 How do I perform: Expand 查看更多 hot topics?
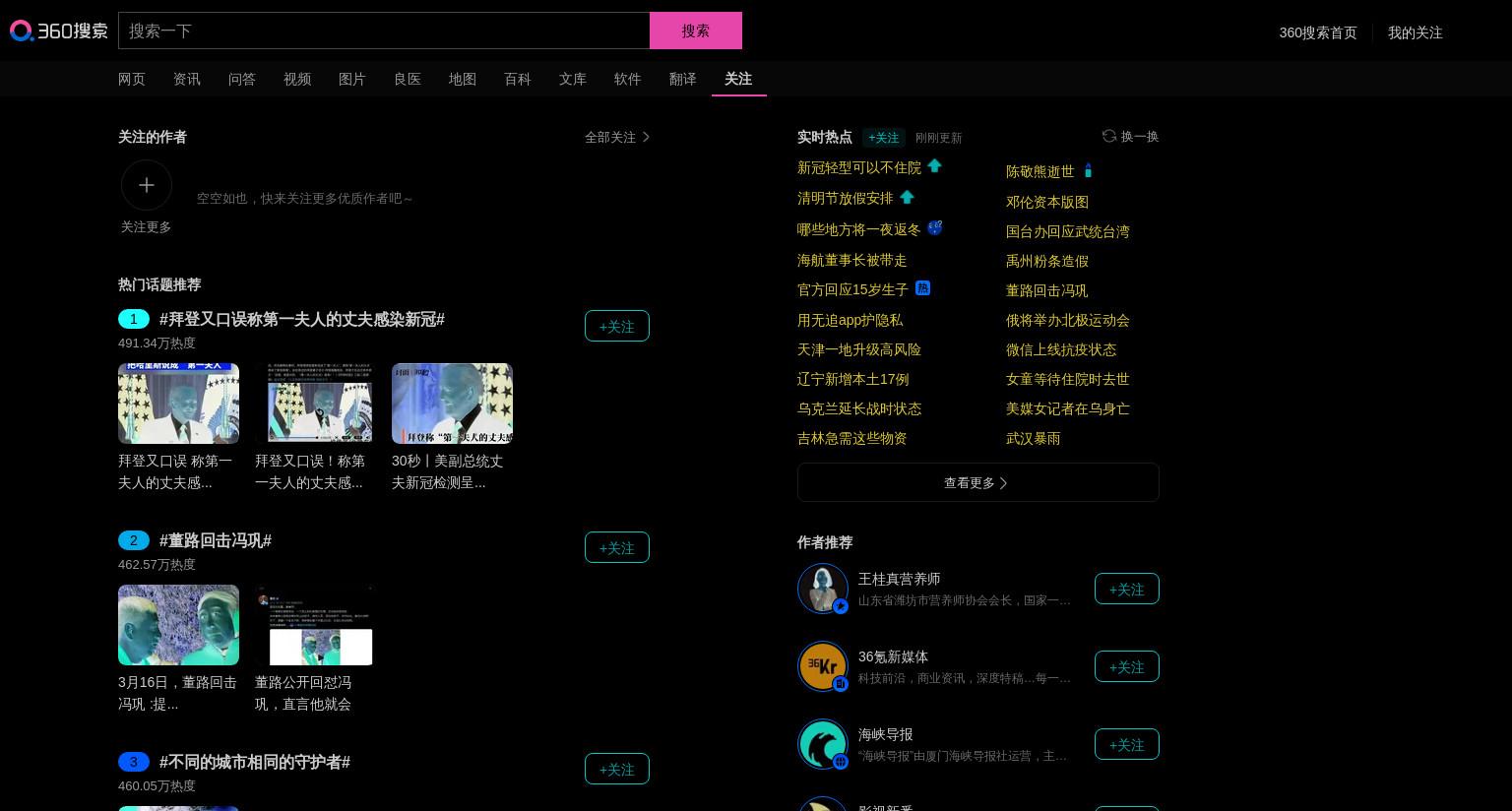[x=978, y=482]
